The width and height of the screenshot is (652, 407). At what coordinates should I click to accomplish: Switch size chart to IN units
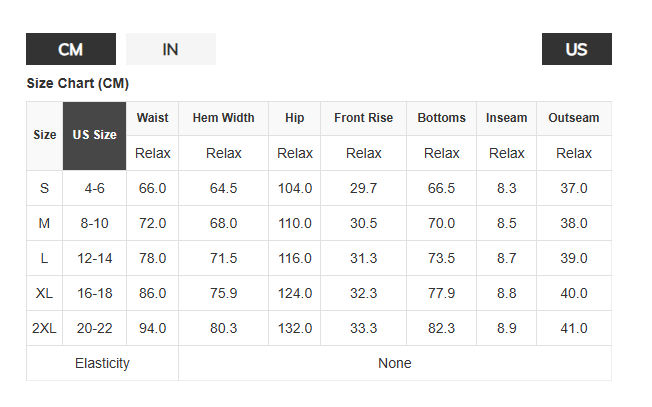[x=171, y=49]
